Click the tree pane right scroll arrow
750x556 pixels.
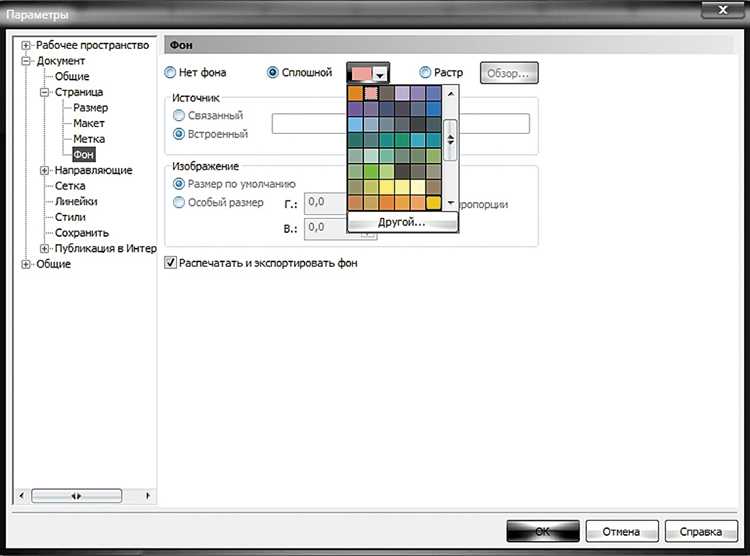[x=148, y=496]
